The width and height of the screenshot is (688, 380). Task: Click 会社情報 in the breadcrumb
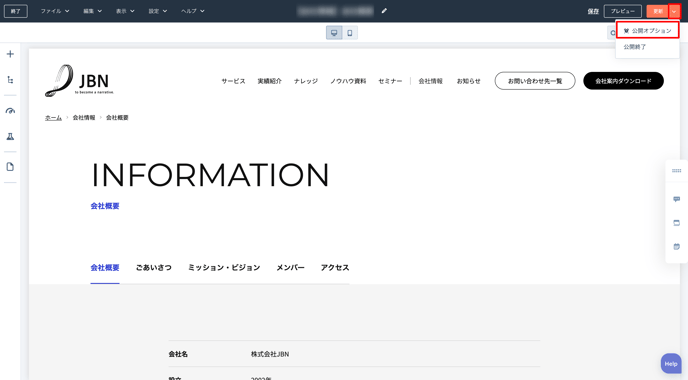click(x=84, y=118)
